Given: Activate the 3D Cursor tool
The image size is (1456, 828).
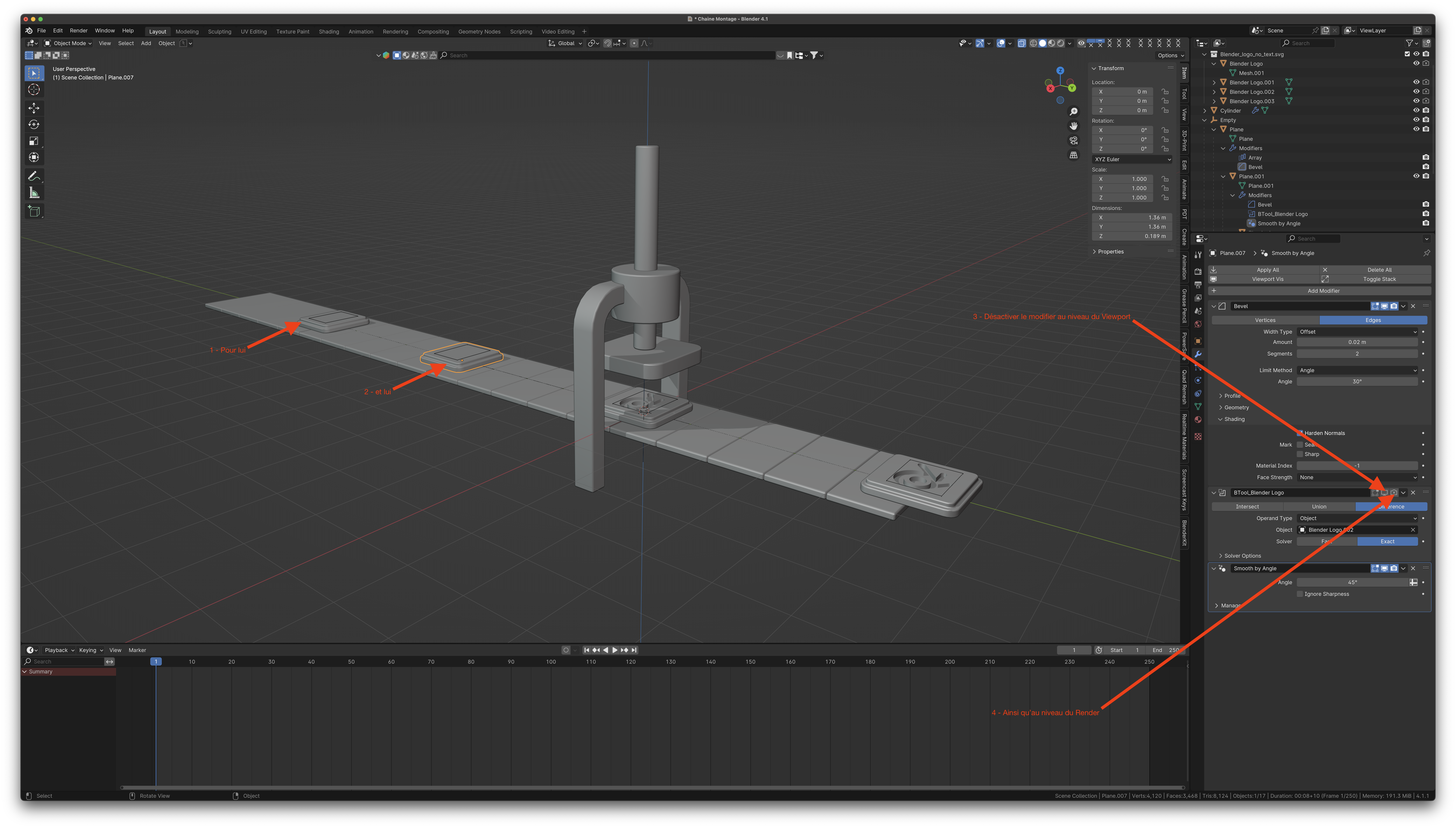Looking at the screenshot, I should point(34,89).
